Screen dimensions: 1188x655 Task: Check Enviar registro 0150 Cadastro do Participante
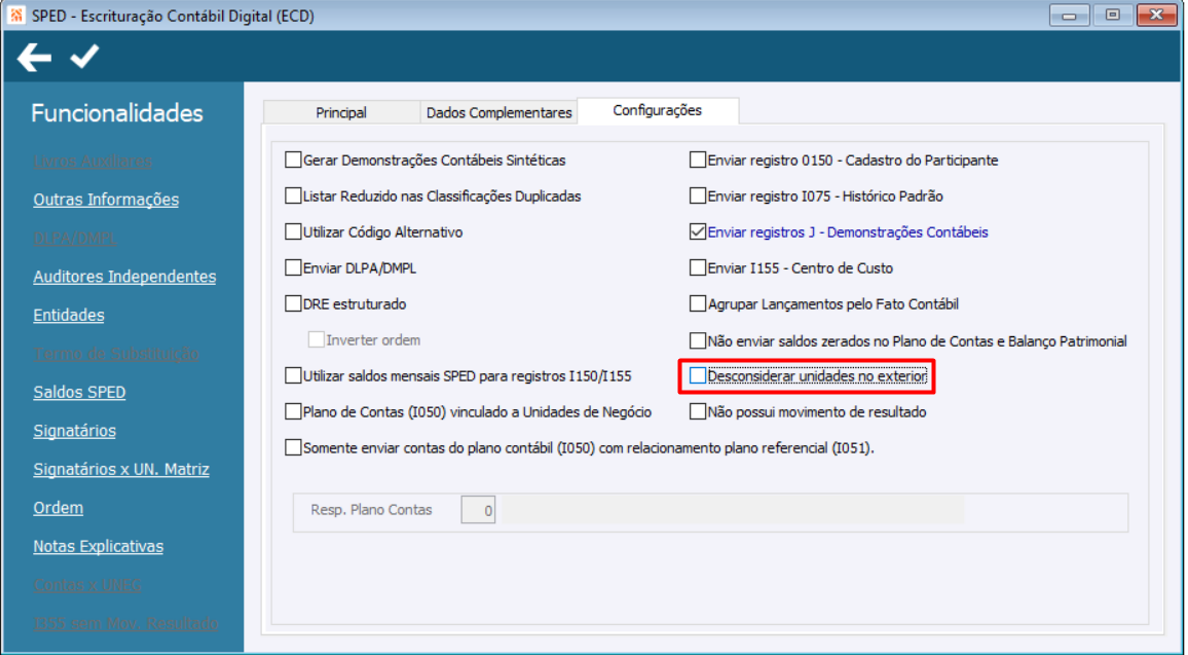pyautogui.click(x=698, y=160)
